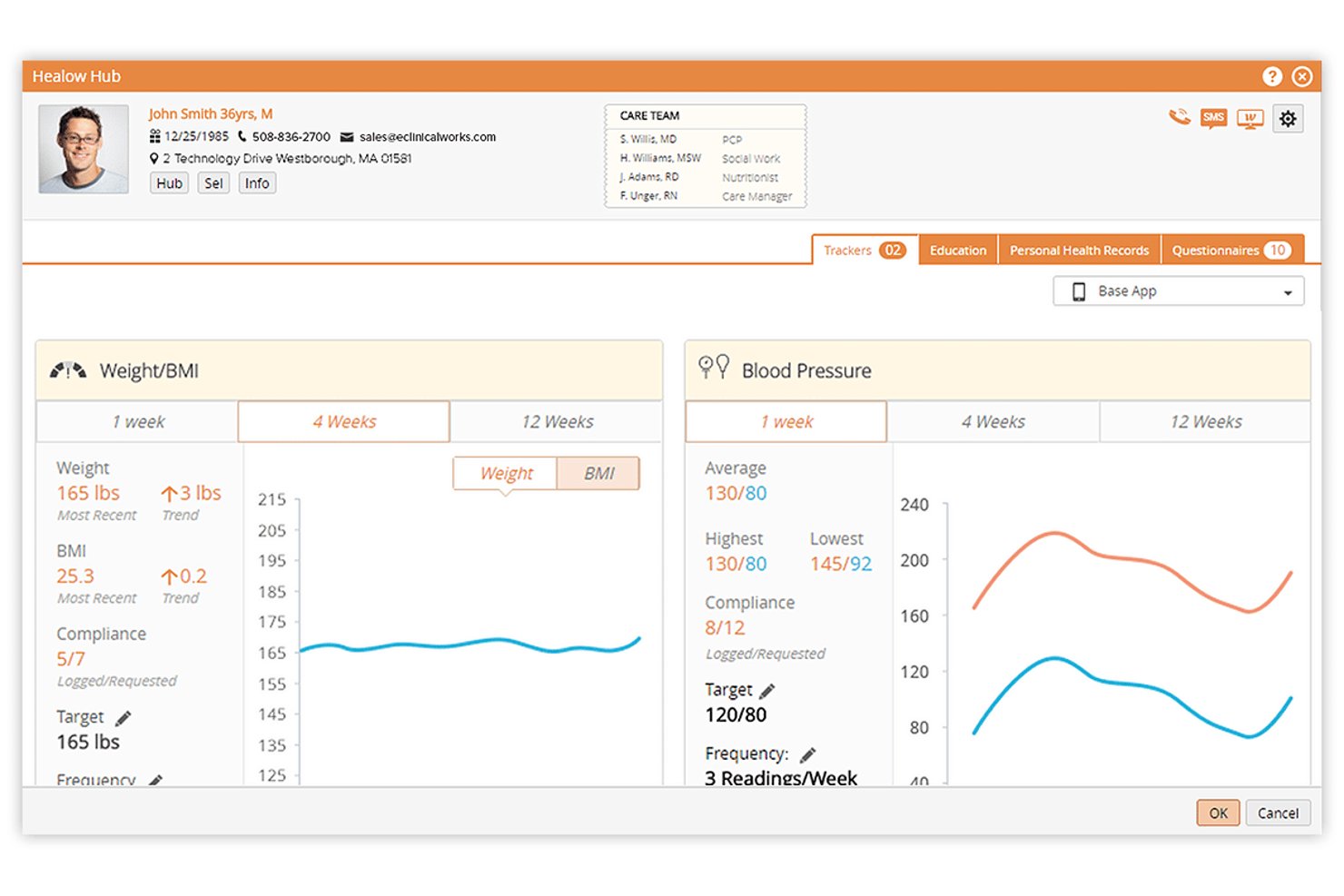
Task: Select S. Willis, MD in care team
Action: (648, 140)
